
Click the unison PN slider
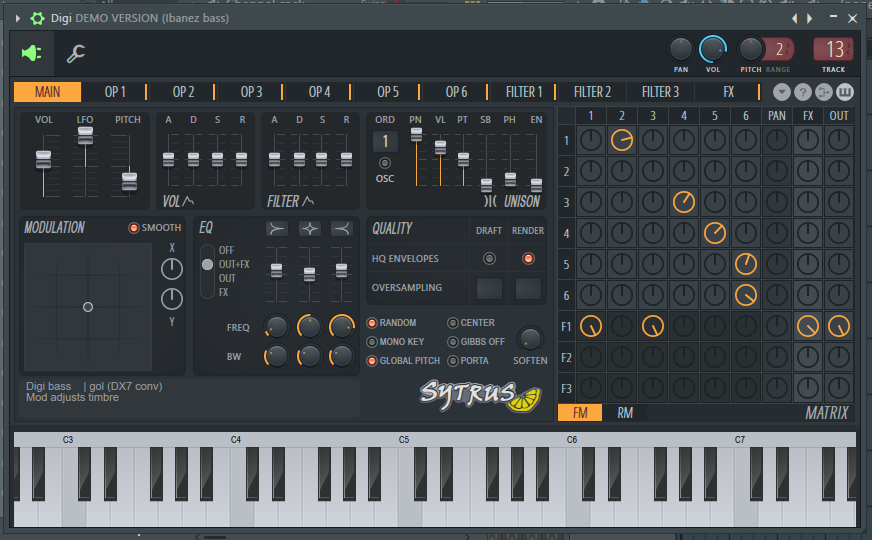[x=416, y=134]
